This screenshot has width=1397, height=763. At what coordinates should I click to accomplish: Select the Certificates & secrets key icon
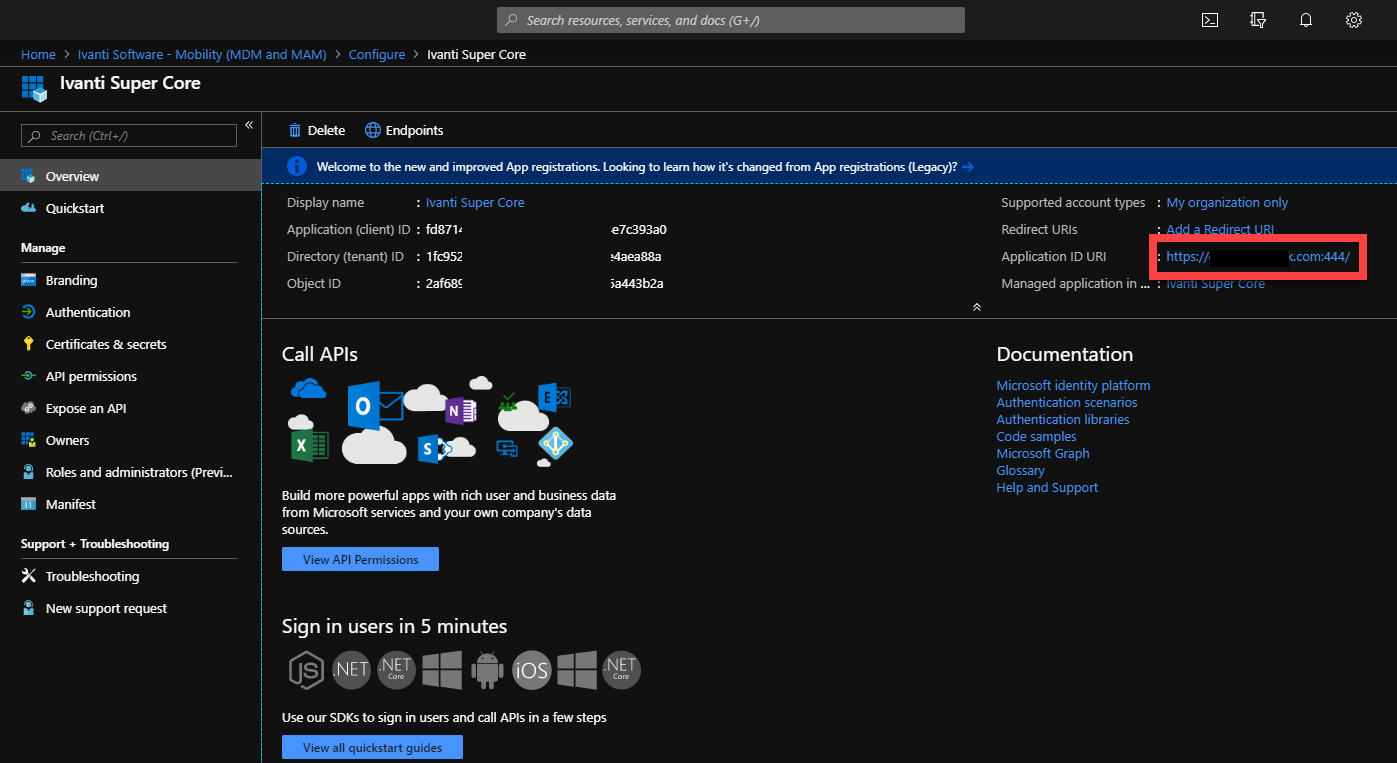click(x=30, y=344)
